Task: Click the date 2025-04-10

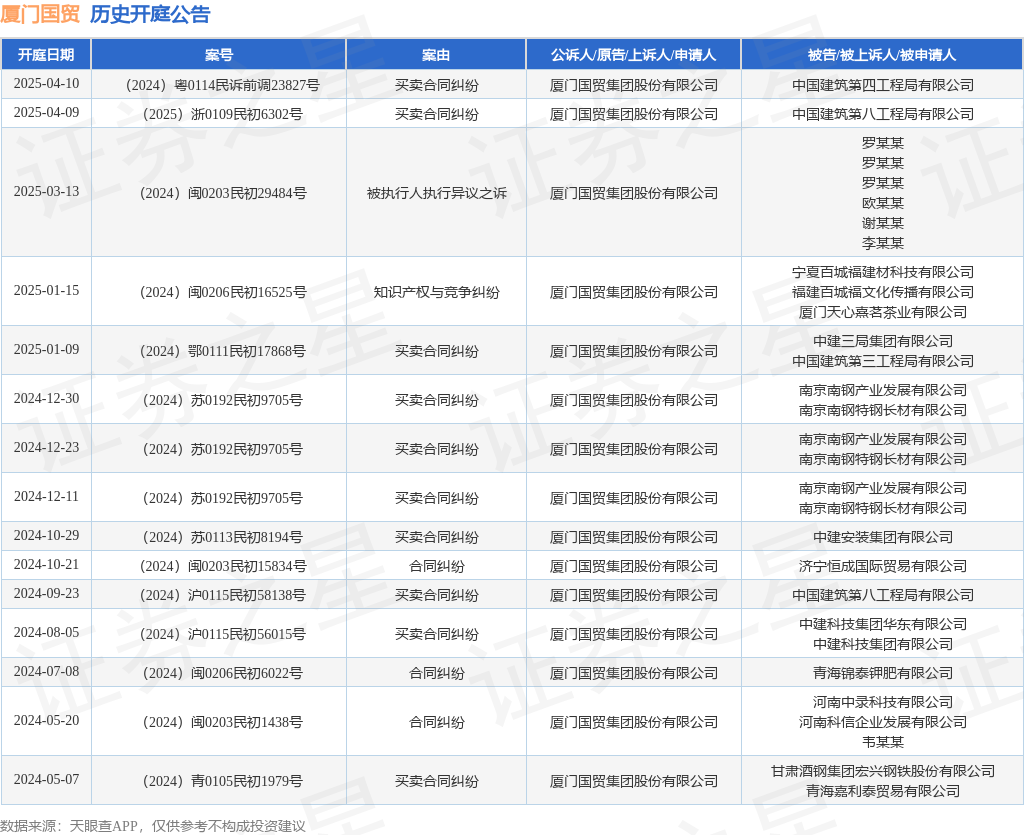Action: tap(46, 84)
